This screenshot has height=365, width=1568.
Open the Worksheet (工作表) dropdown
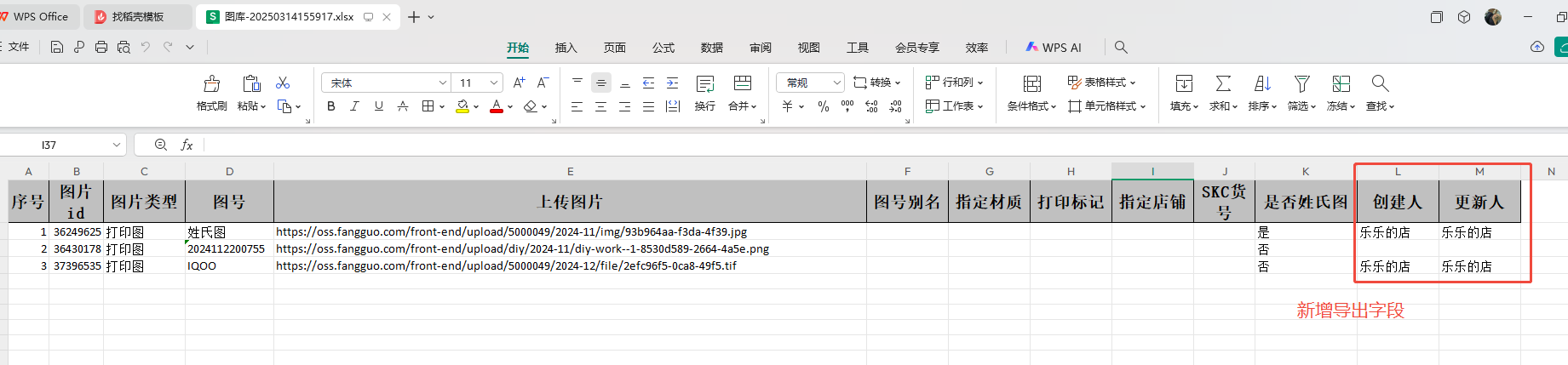(x=955, y=106)
